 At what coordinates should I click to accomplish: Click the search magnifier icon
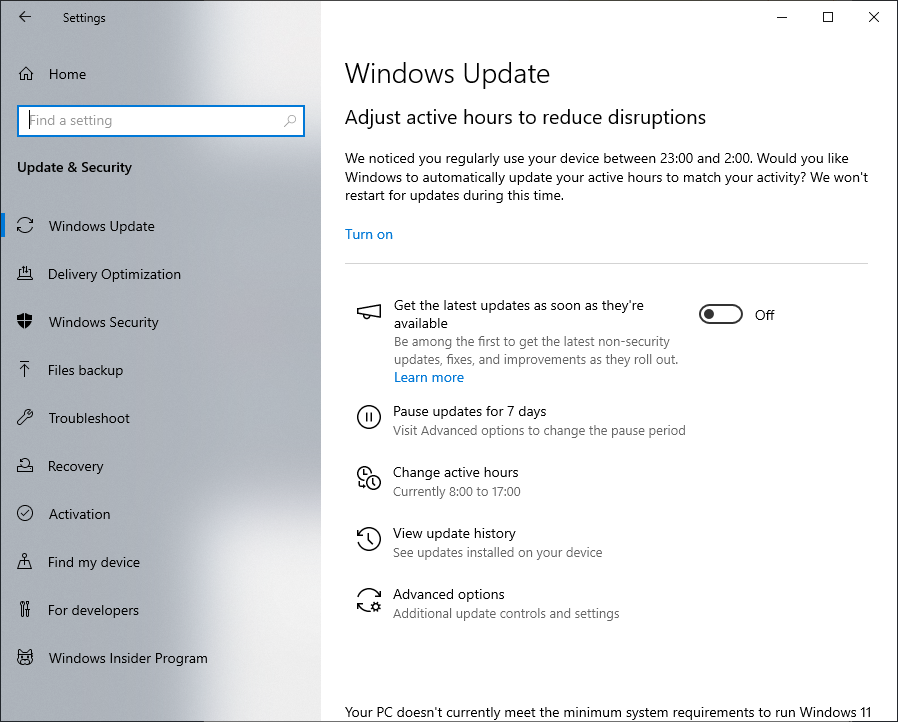point(290,121)
